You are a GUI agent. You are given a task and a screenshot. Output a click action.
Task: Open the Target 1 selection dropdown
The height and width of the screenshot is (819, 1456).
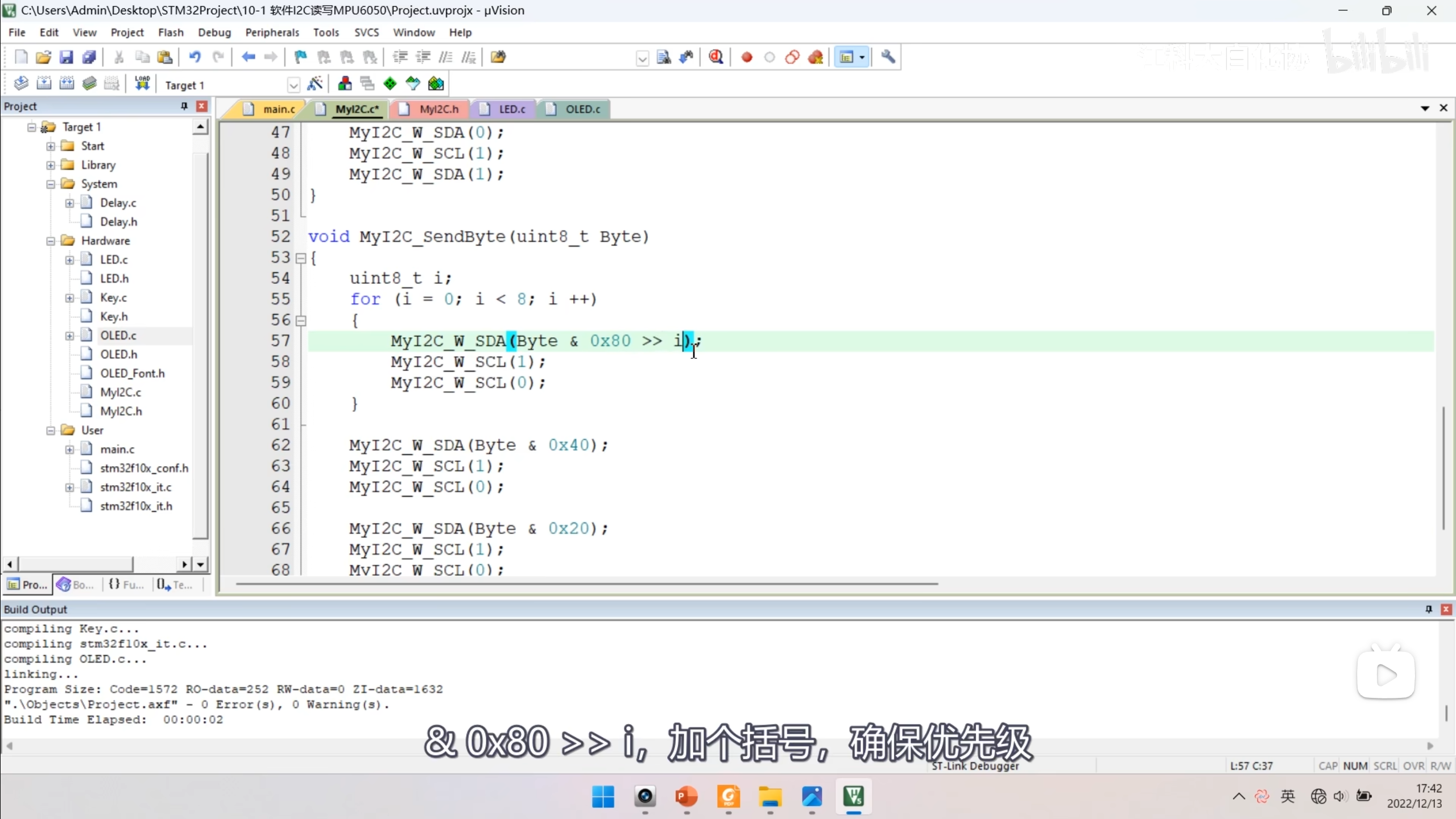pyautogui.click(x=293, y=85)
